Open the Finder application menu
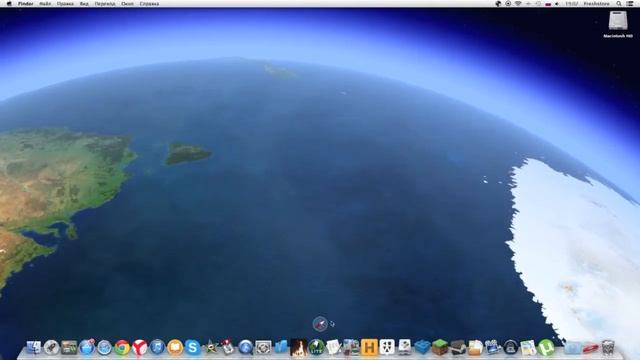Screen dimensions: 640x360 (26, 4)
